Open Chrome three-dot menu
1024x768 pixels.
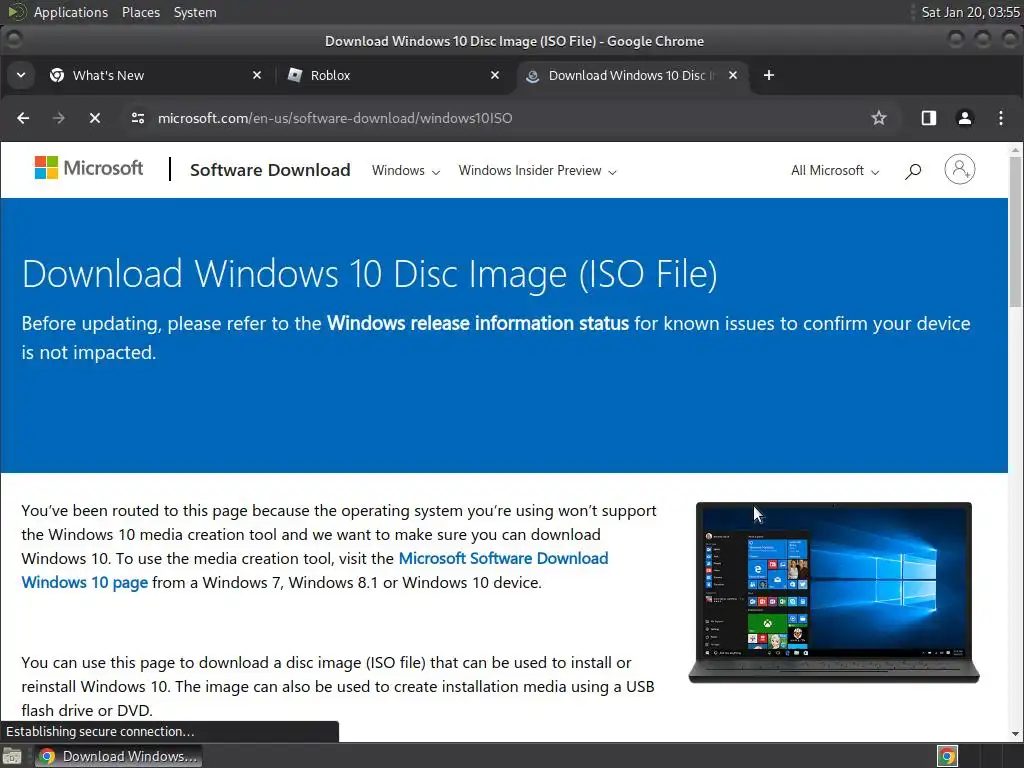tap(1001, 118)
